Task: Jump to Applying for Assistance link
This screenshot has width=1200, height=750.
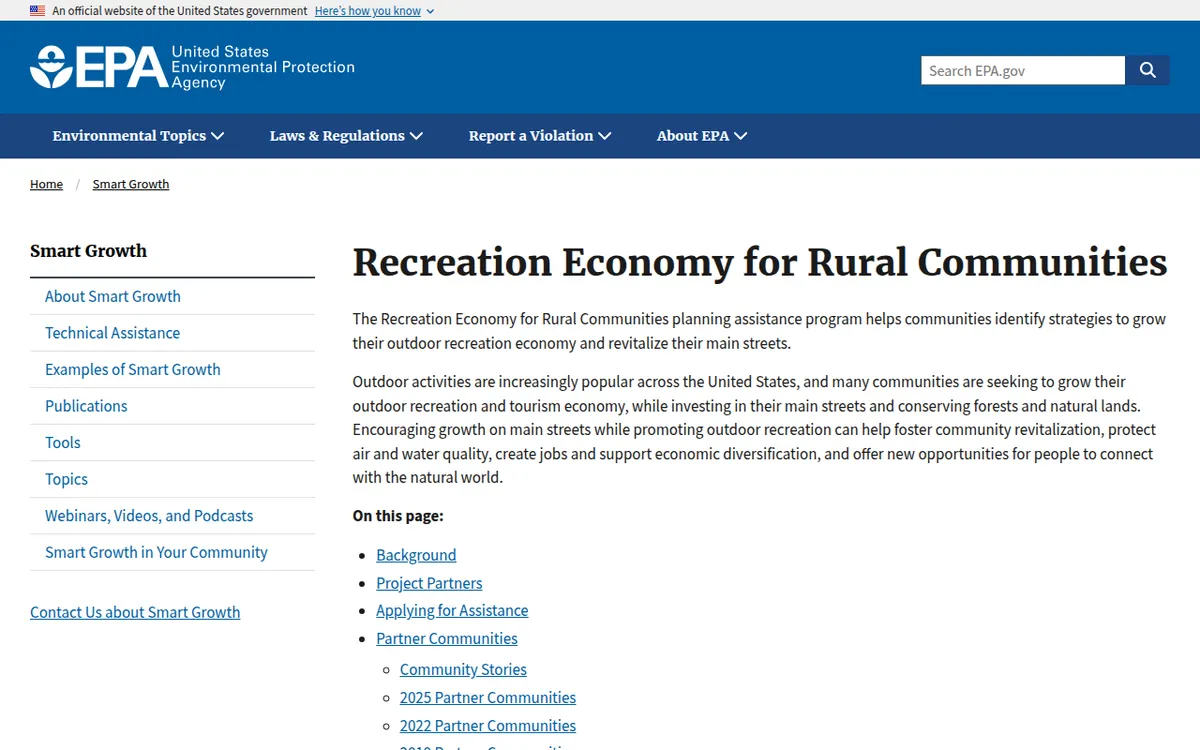Action: click(x=452, y=610)
